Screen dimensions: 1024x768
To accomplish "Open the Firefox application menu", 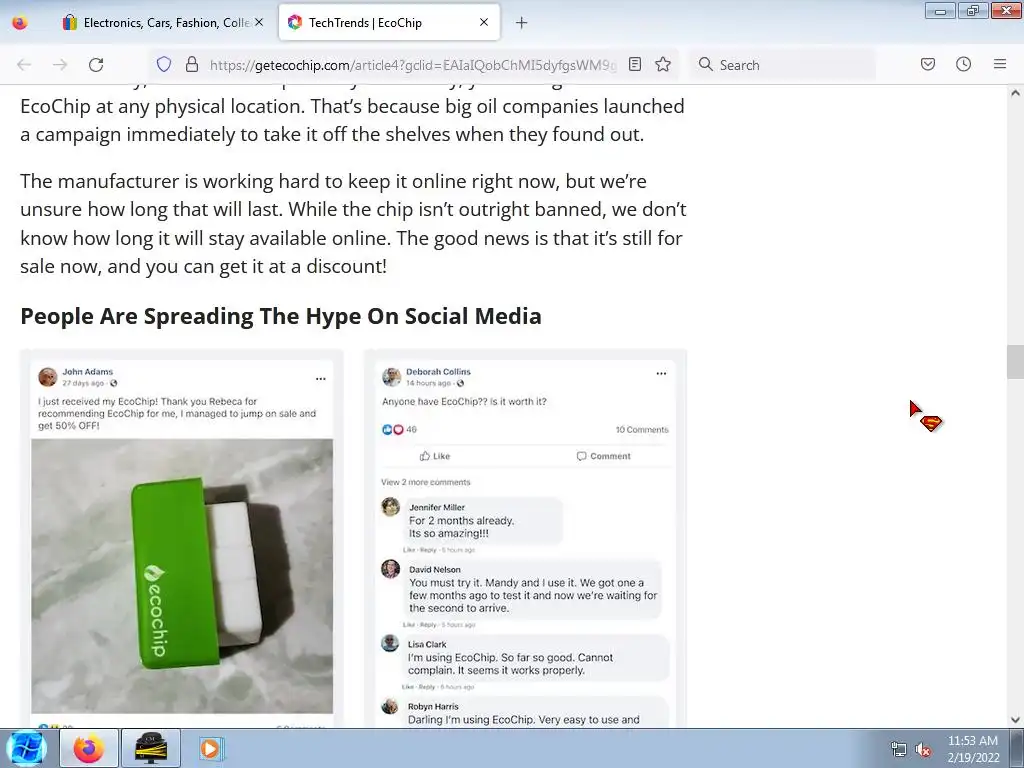I will [x=1000, y=64].
